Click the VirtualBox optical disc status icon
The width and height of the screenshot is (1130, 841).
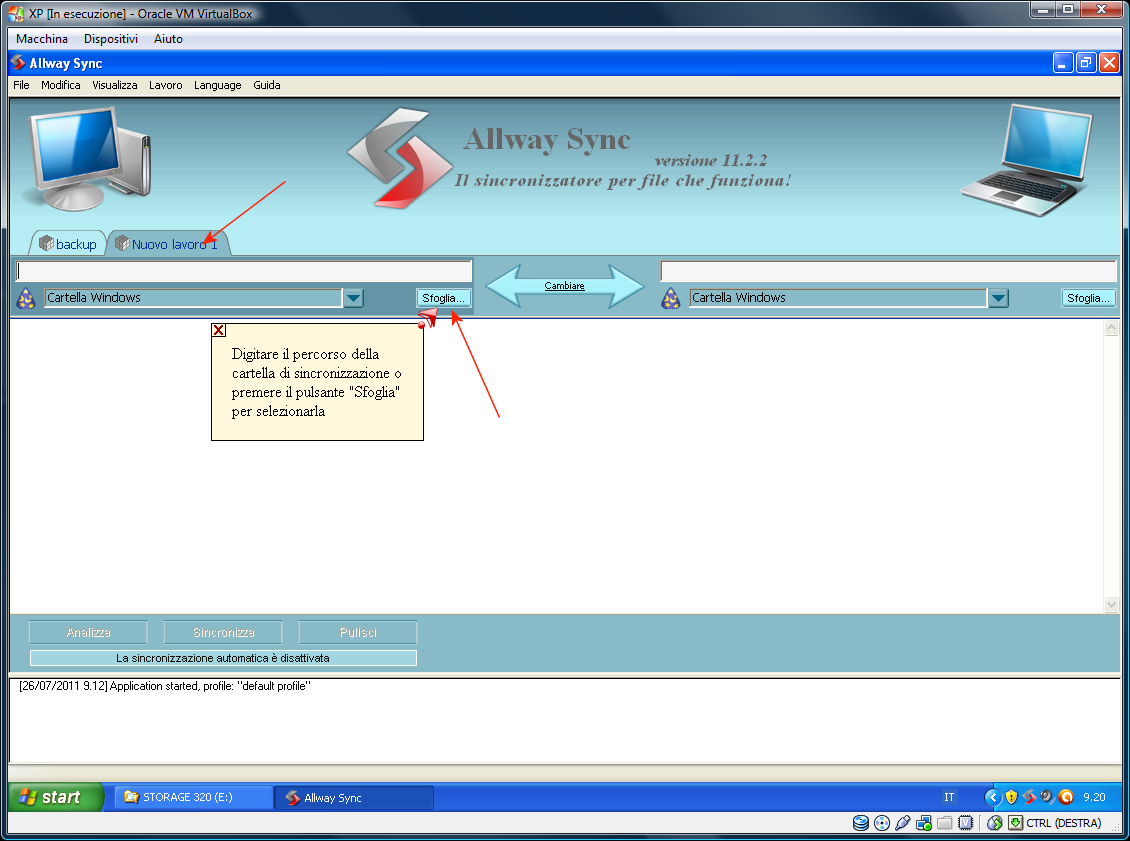(x=881, y=823)
